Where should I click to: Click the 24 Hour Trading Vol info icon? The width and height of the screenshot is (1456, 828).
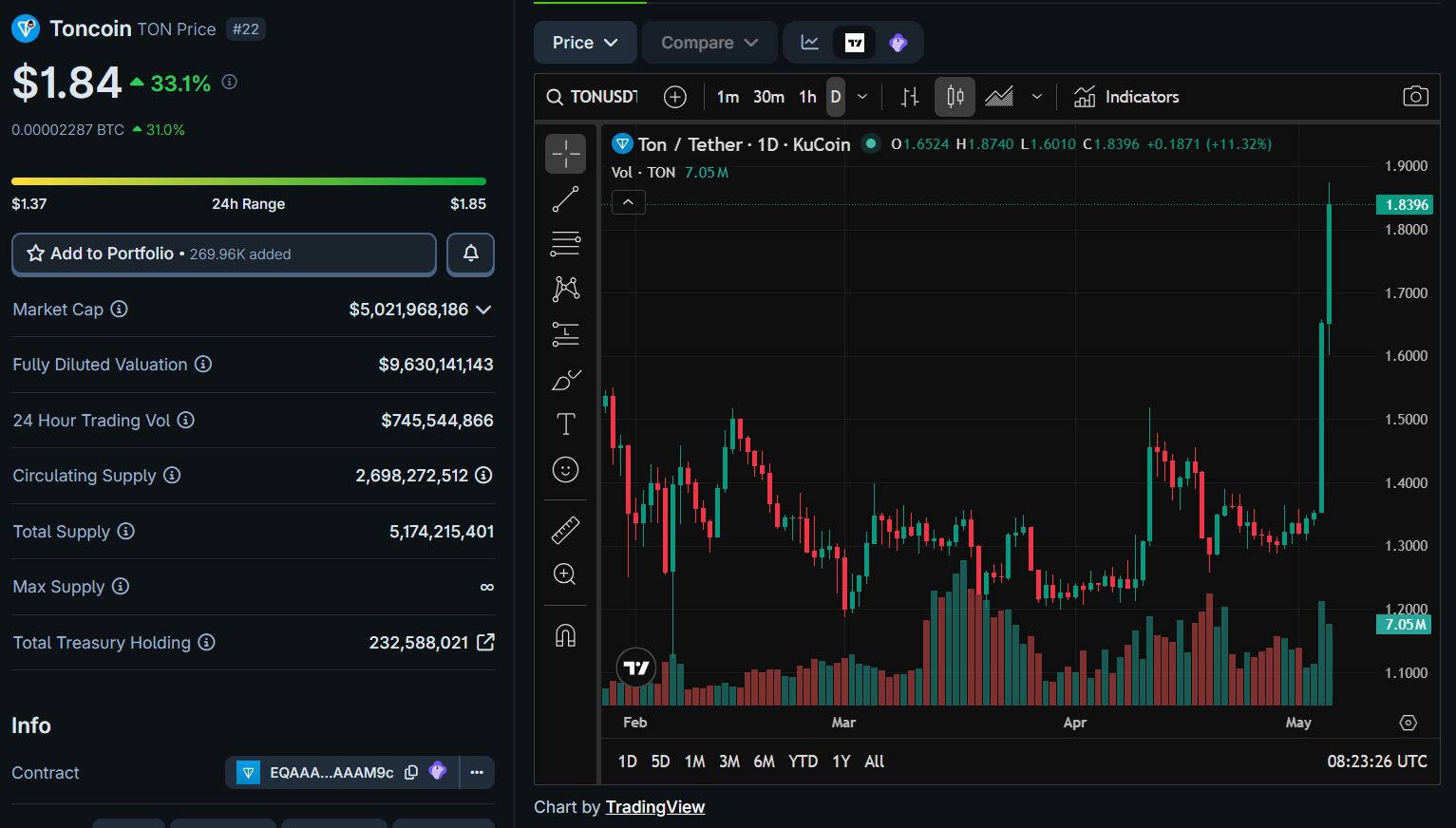click(x=186, y=420)
